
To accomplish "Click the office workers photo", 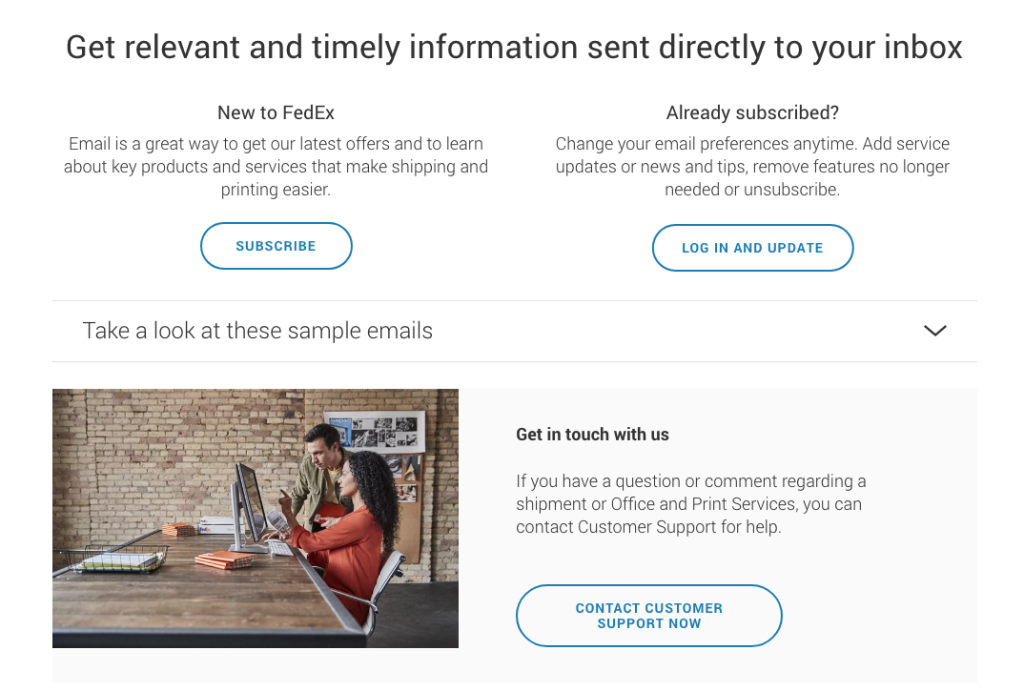I will pos(255,517).
